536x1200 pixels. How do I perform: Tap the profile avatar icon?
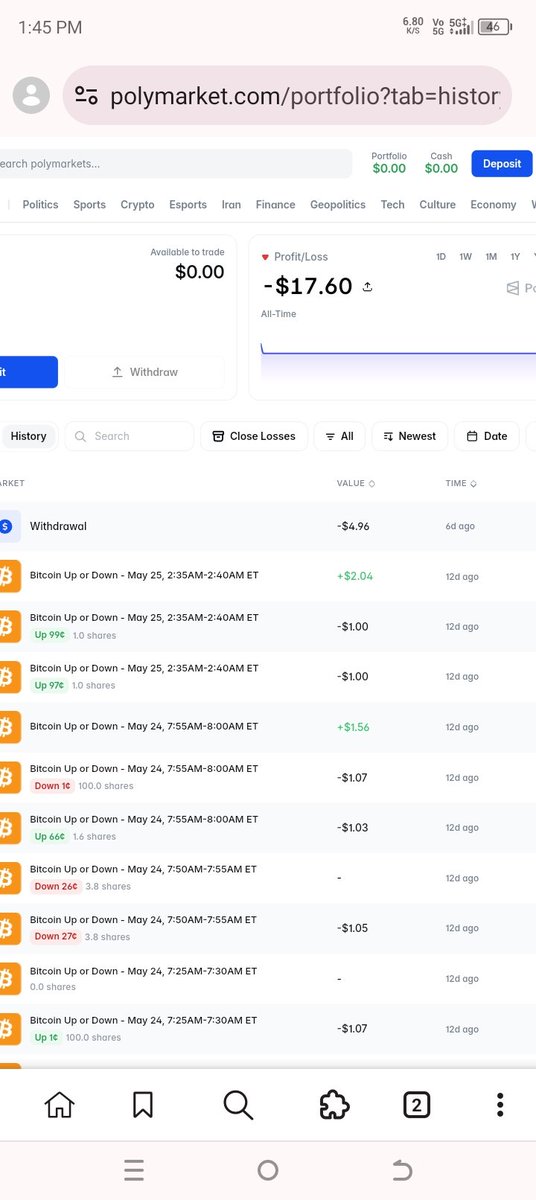pyautogui.click(x=32, y=96)
